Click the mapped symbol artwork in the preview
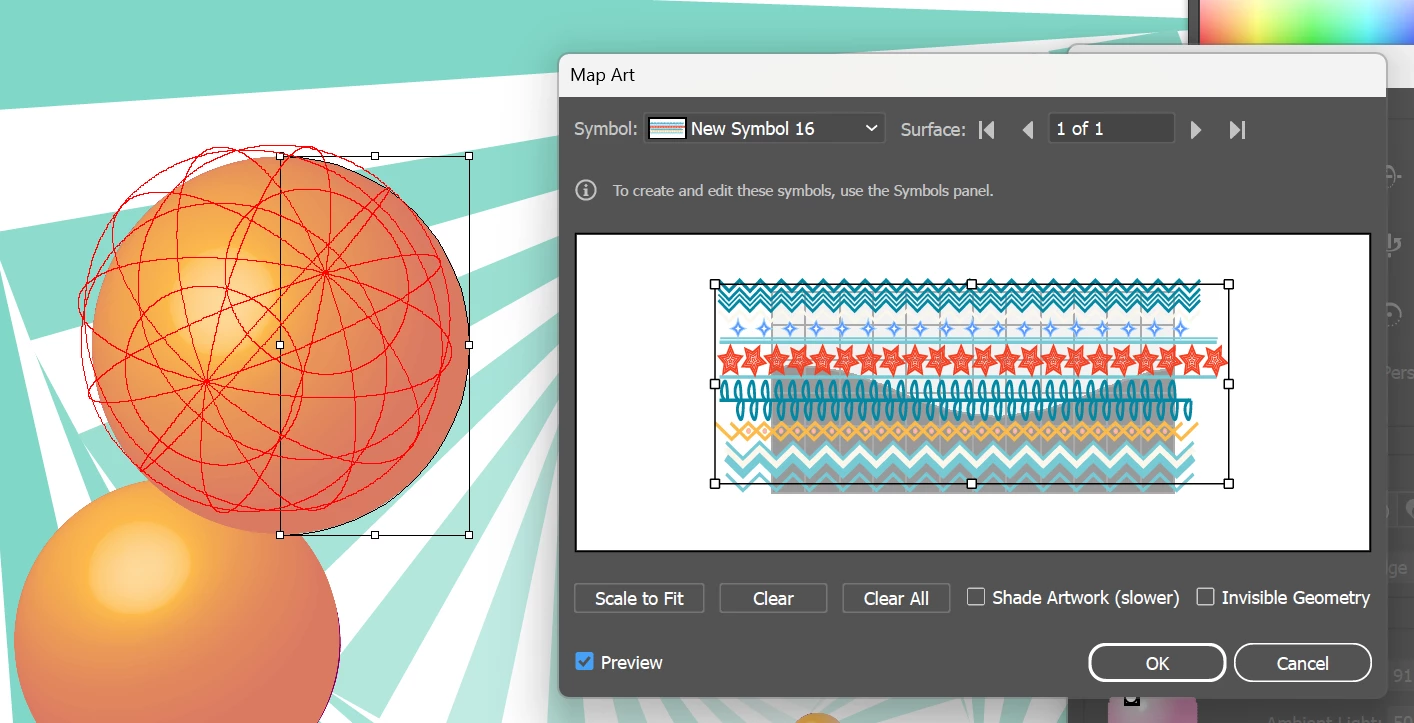Viewport: 1414px width, 723px height. coord(971,385)
